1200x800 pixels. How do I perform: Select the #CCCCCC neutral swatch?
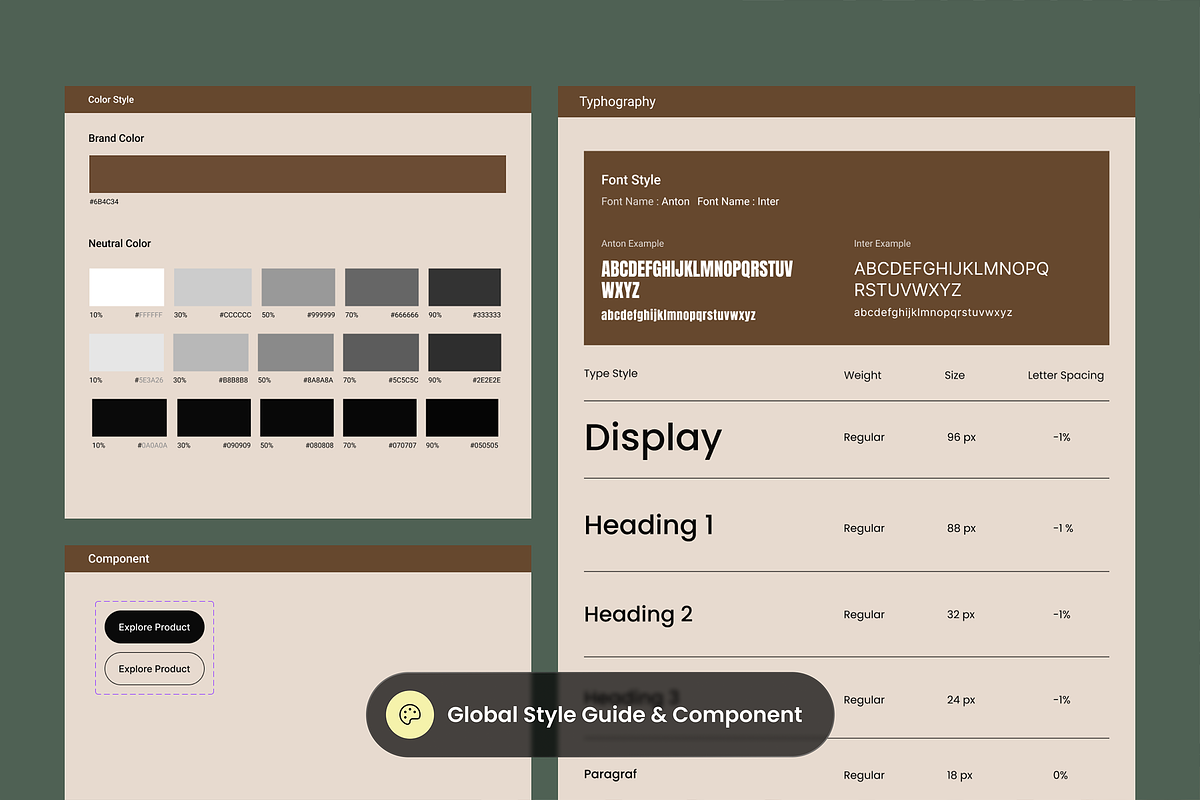point(213,287)
